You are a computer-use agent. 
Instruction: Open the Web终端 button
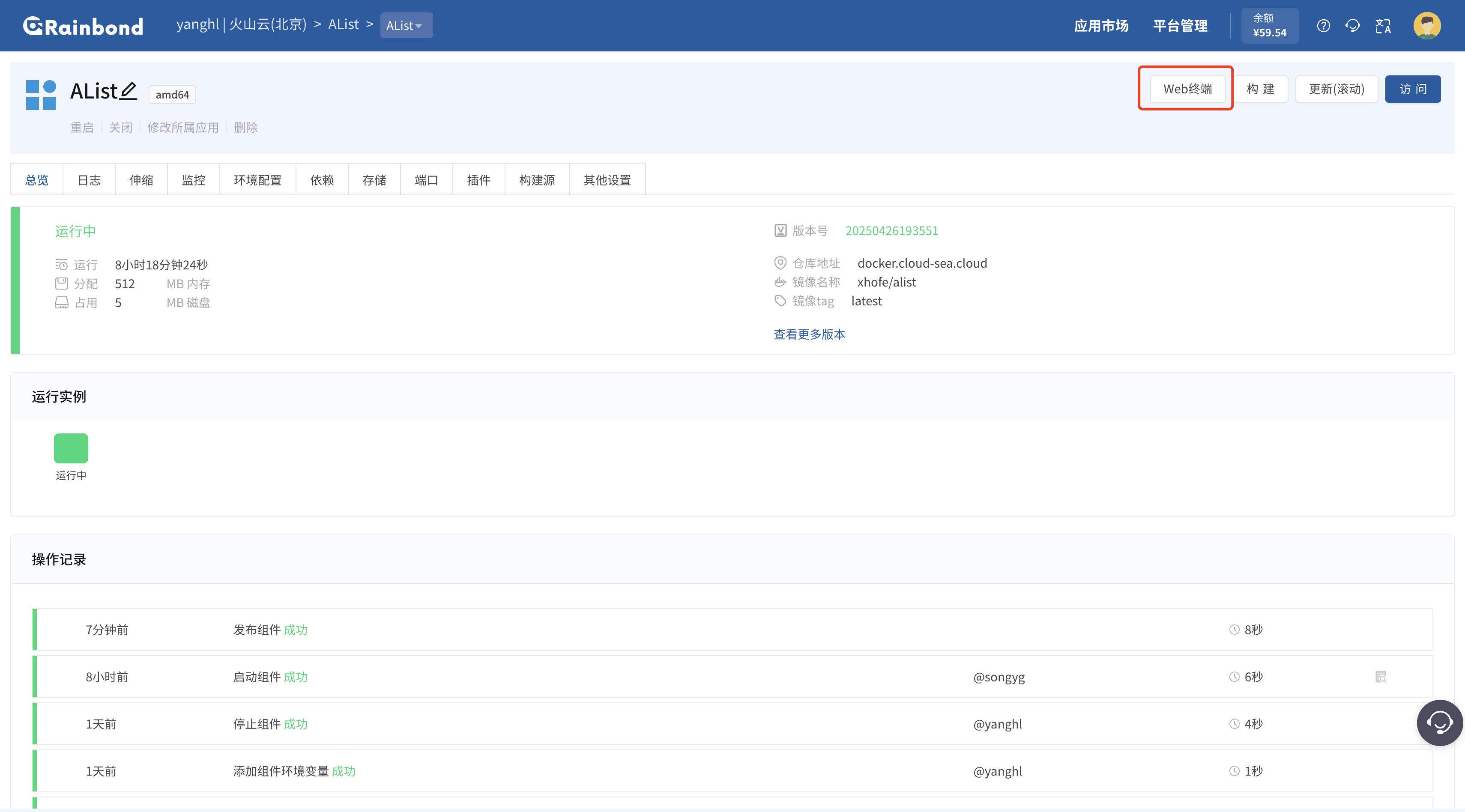(x=1187, y=89)
